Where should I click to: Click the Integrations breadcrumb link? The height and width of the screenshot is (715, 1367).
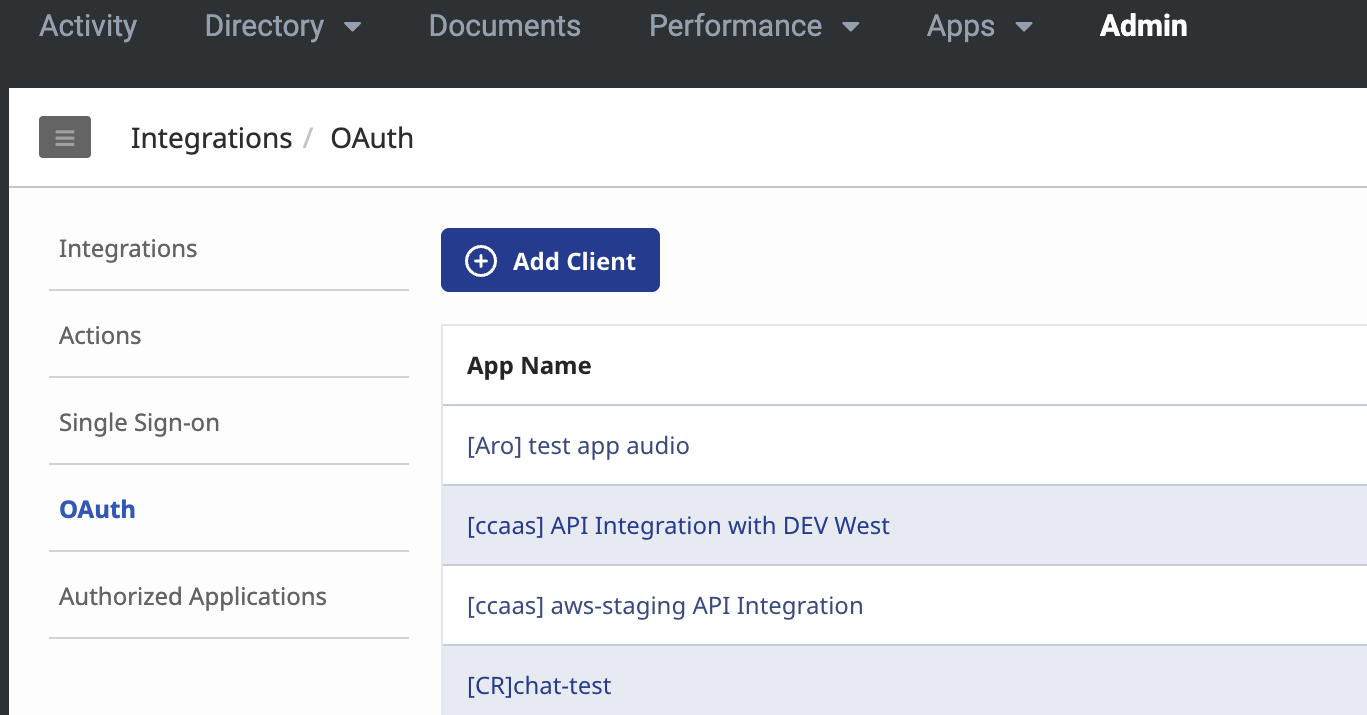[x=211, y=138]
